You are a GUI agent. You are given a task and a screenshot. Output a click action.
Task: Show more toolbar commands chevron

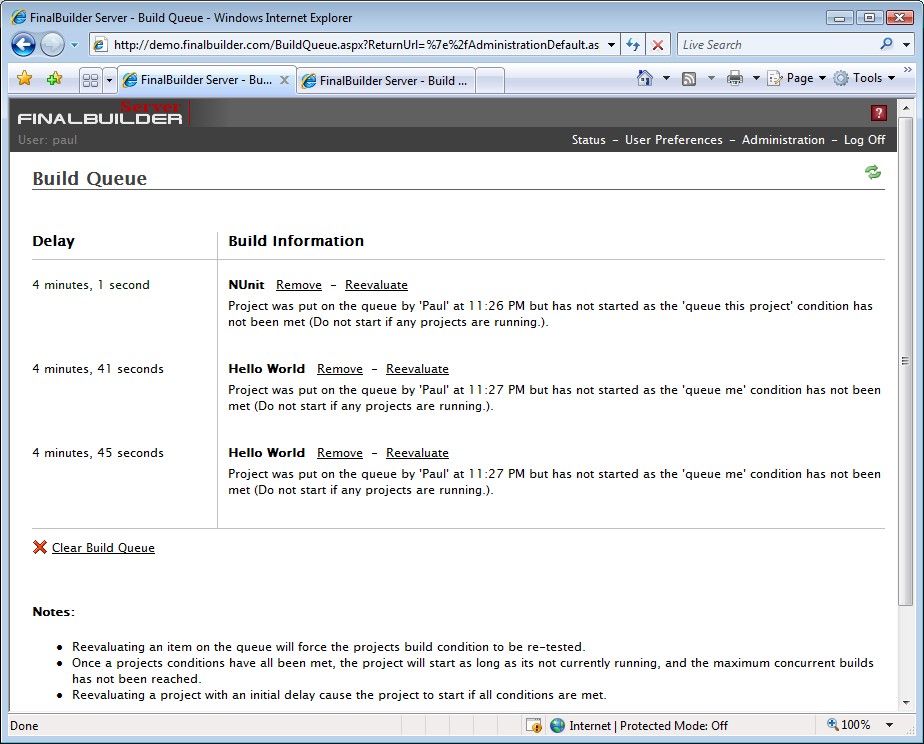pyautogui.click(x=908, y=70)
